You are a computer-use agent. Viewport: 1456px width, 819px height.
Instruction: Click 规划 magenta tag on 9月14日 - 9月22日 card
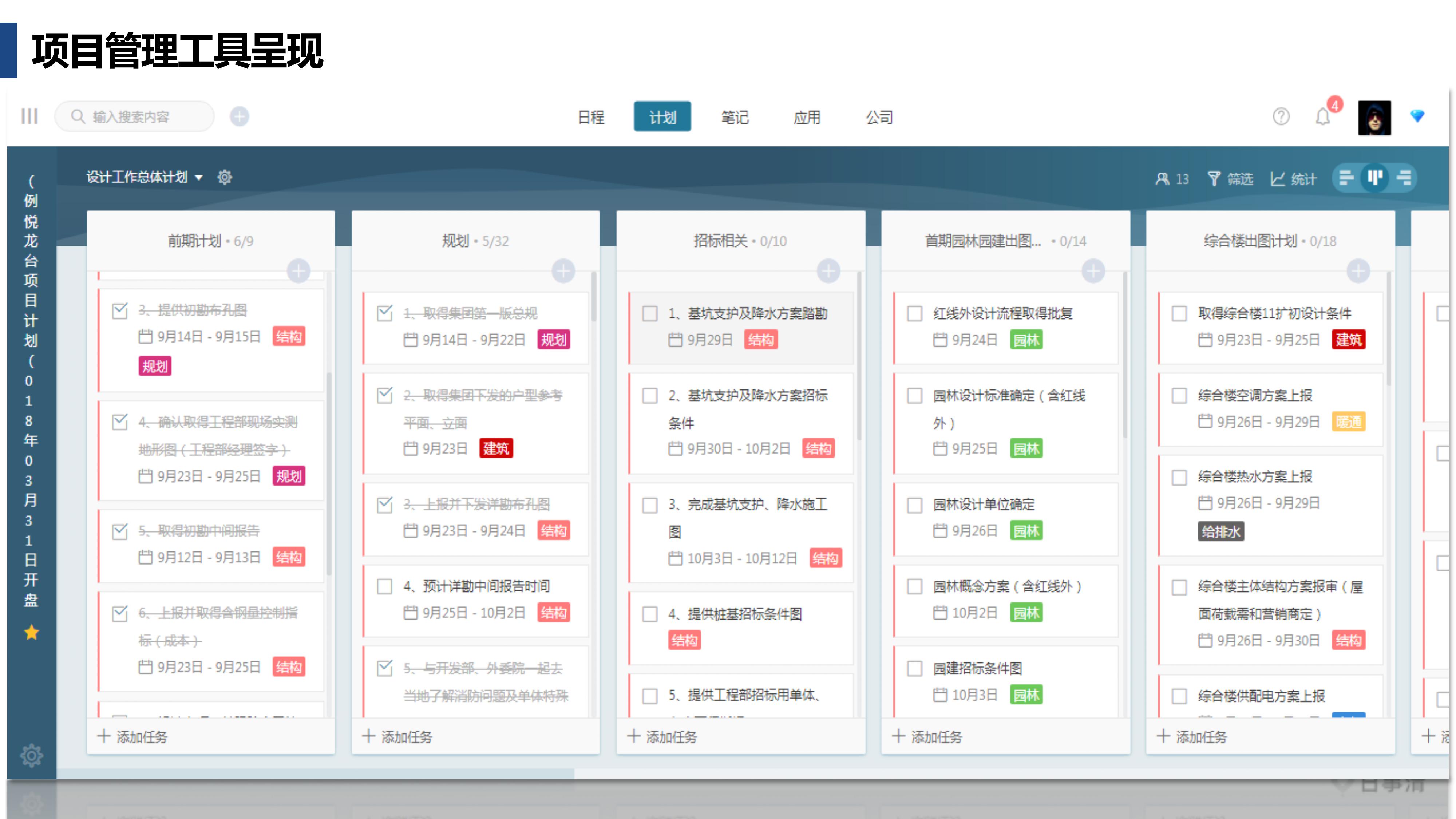pos(553,340)
